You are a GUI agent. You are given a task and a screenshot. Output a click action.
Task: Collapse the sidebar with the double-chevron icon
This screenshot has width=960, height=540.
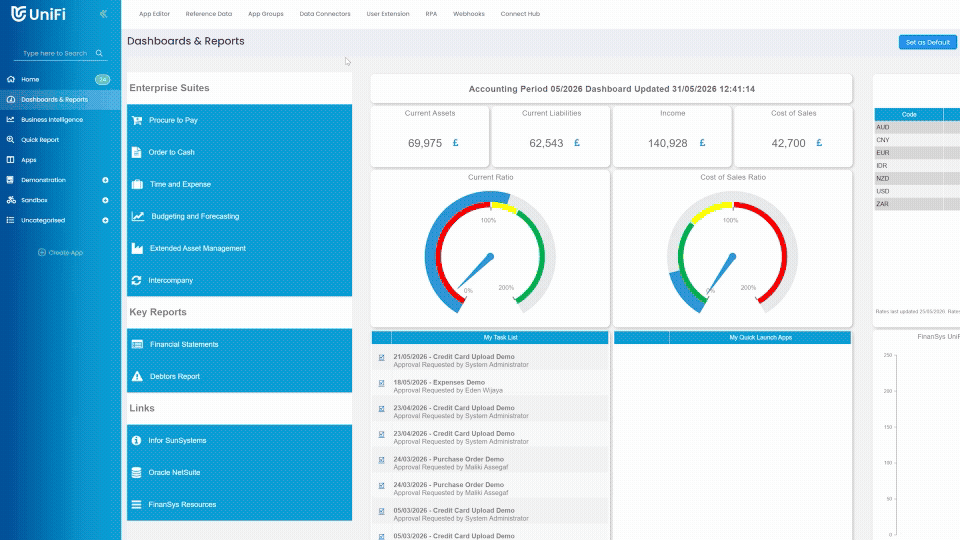pos(103,13)
